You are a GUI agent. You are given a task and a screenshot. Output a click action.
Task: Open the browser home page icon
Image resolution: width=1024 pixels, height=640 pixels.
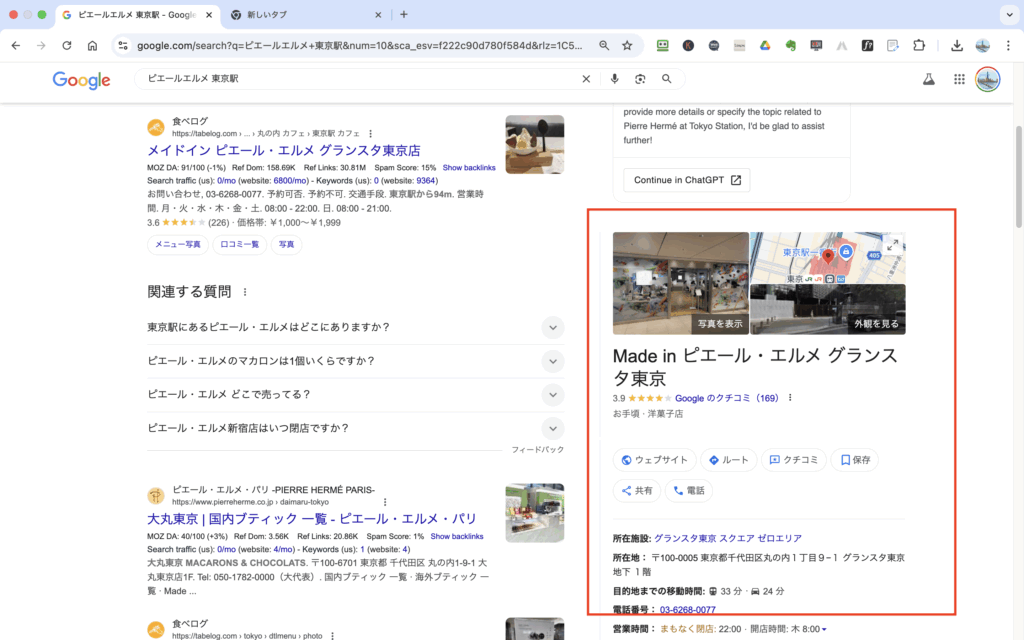[x=92, y=46]
